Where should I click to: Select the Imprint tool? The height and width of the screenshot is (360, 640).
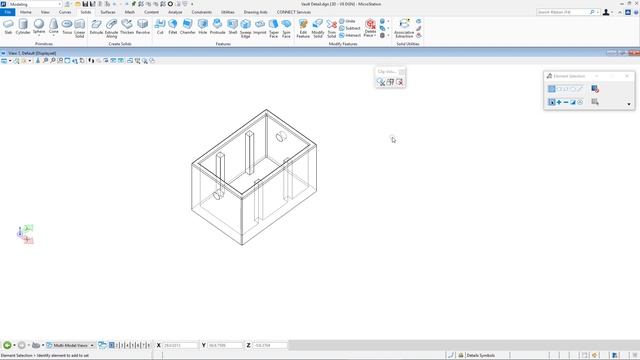click(x=260, y=27)
